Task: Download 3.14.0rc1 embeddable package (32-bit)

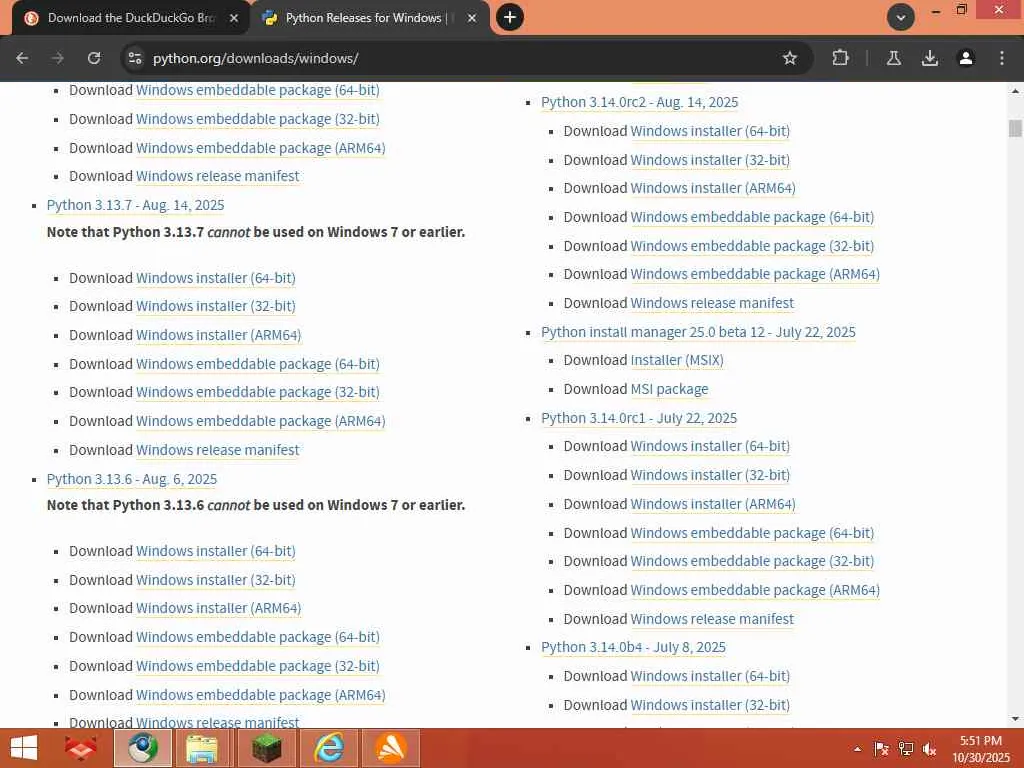Action: [752, 561]
